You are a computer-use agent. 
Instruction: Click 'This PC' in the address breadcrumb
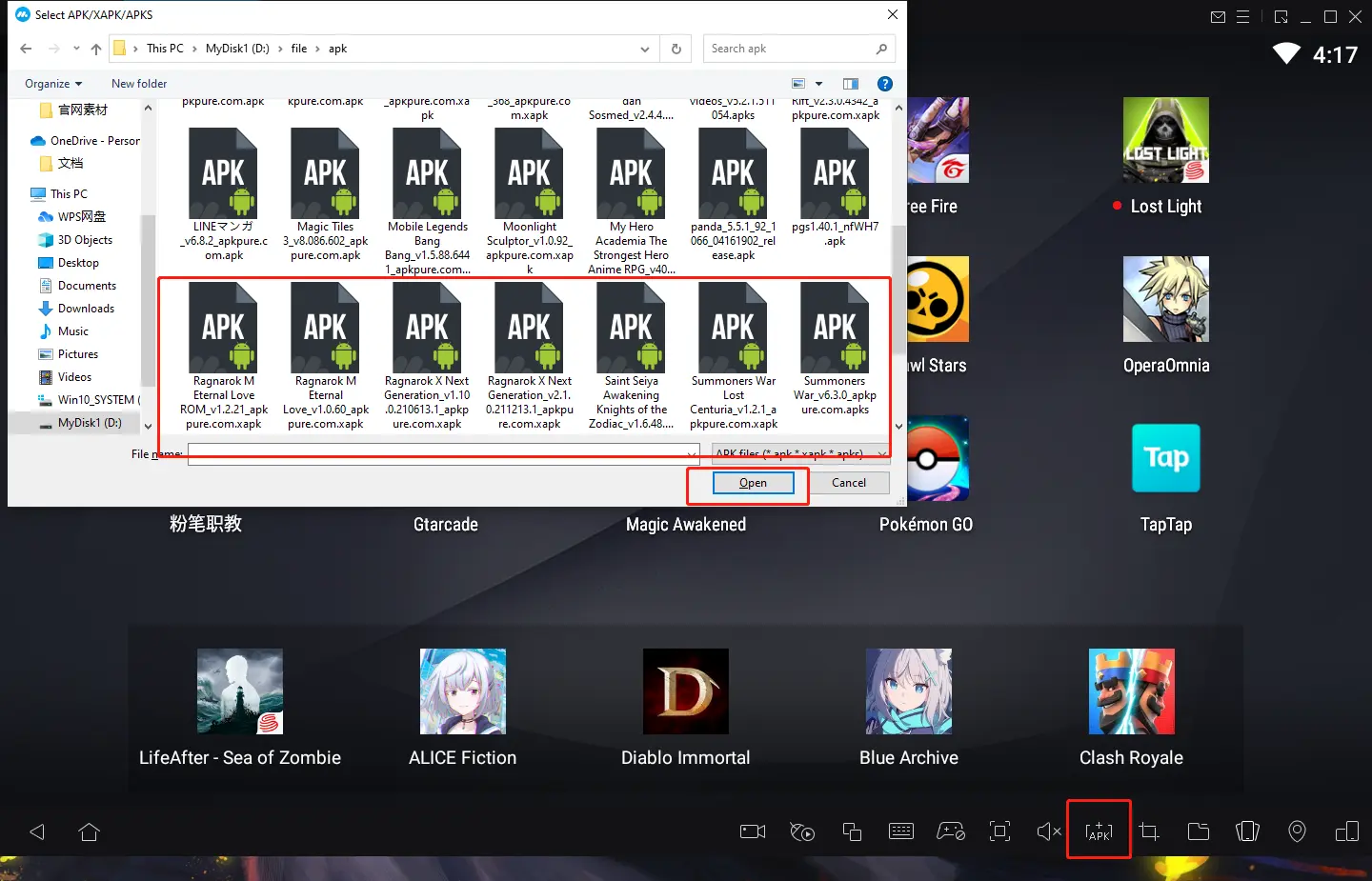tap(165, 49)
